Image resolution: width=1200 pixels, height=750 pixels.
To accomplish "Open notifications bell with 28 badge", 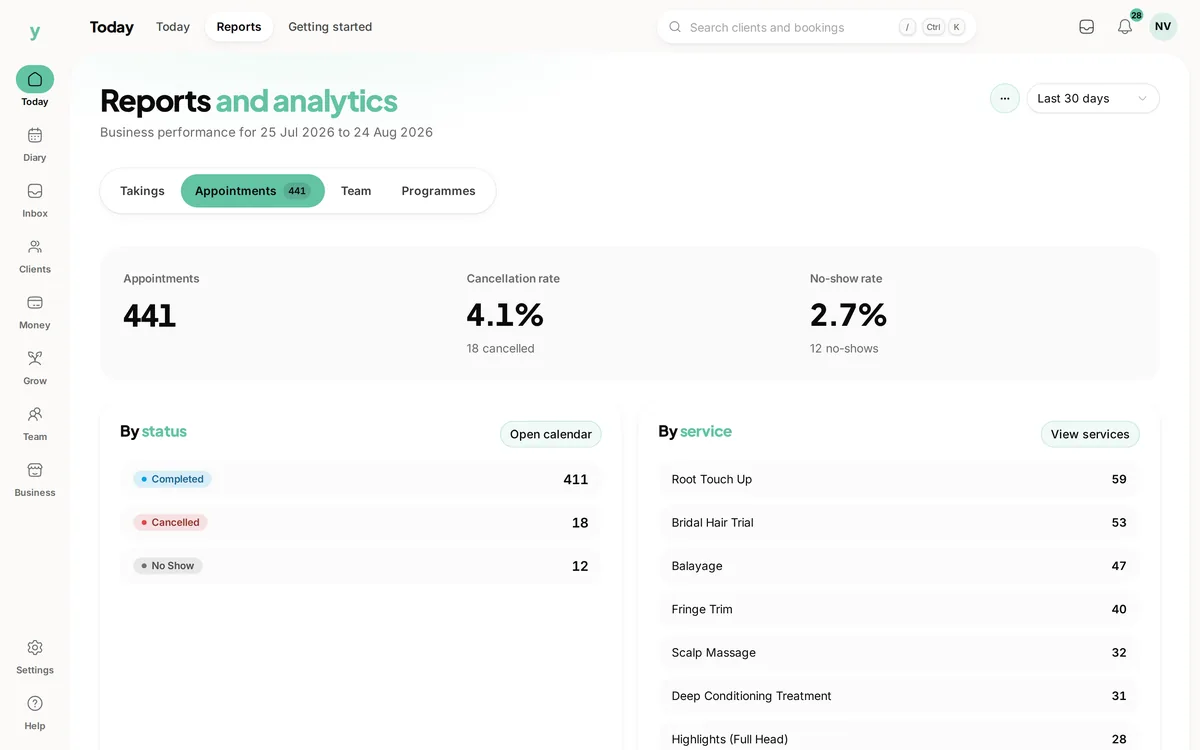I will [x=1125, y=27].
